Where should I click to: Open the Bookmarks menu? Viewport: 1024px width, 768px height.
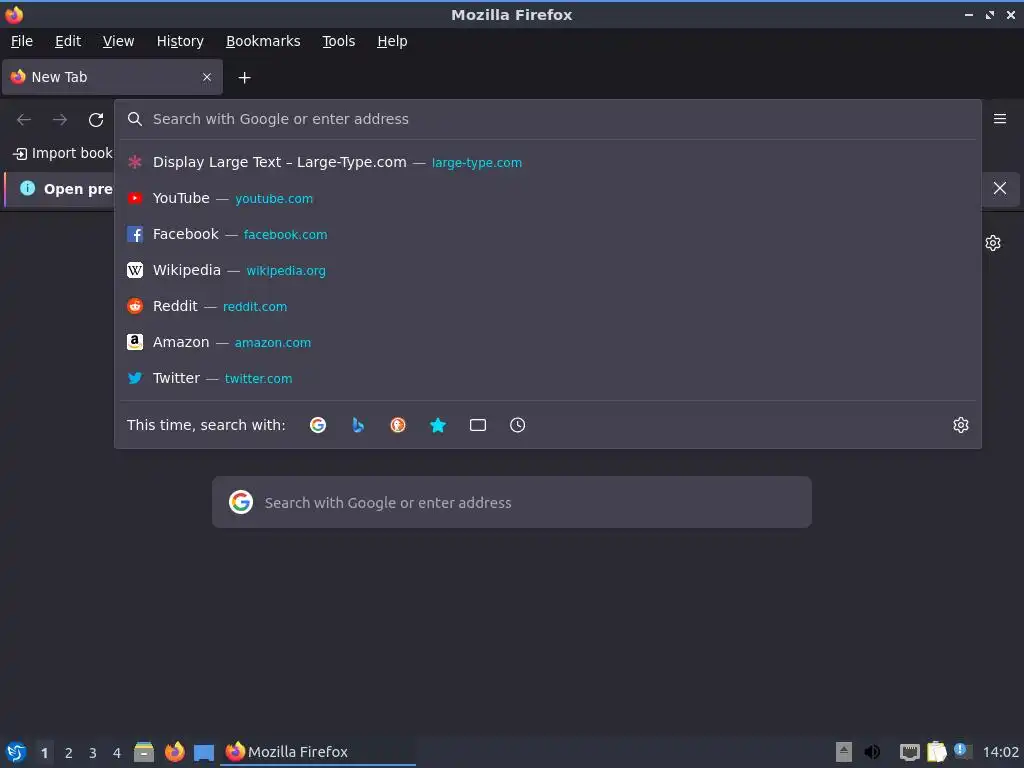coord(263,41)
